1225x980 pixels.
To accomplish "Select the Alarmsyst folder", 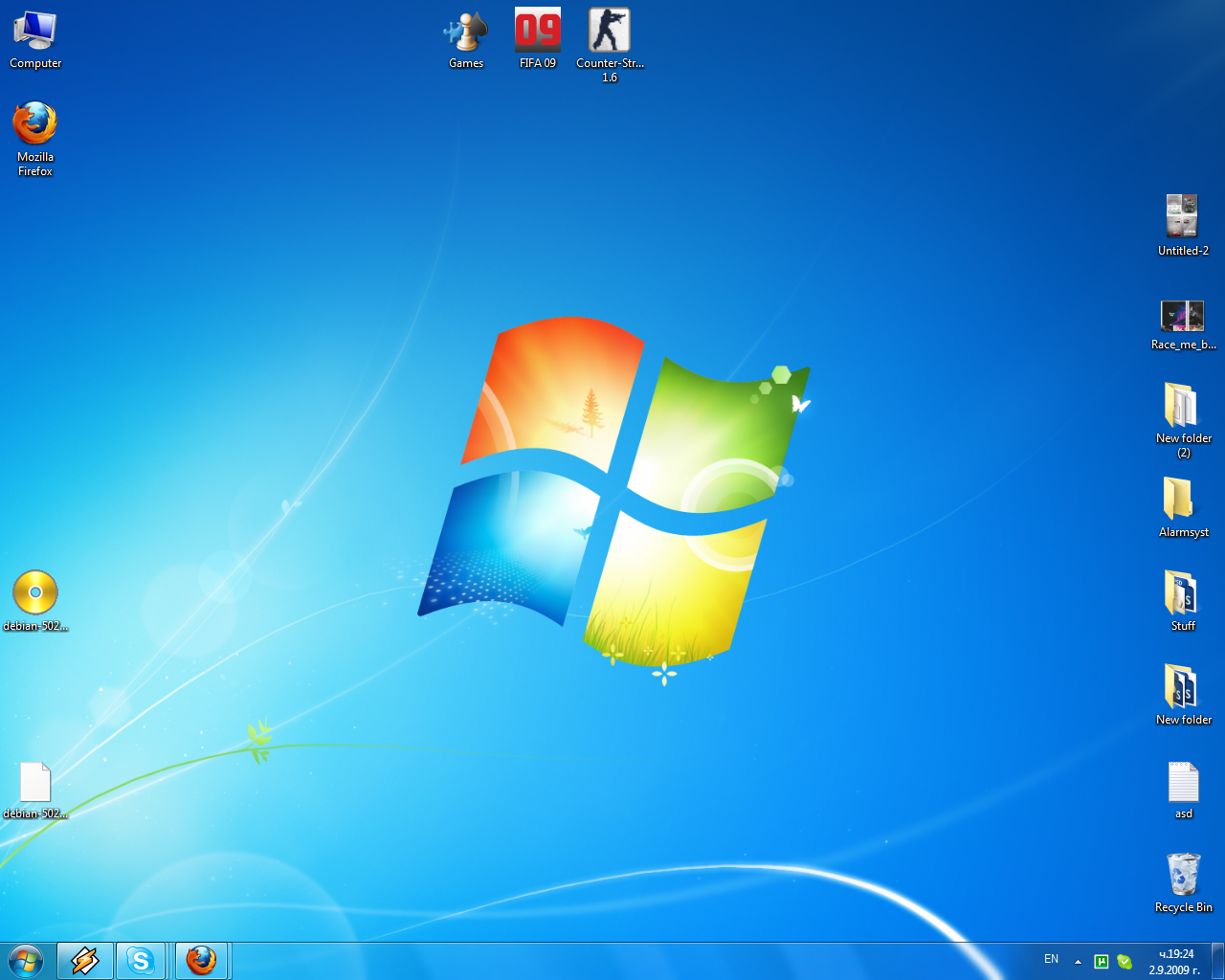I will (x=1184, y=507).
